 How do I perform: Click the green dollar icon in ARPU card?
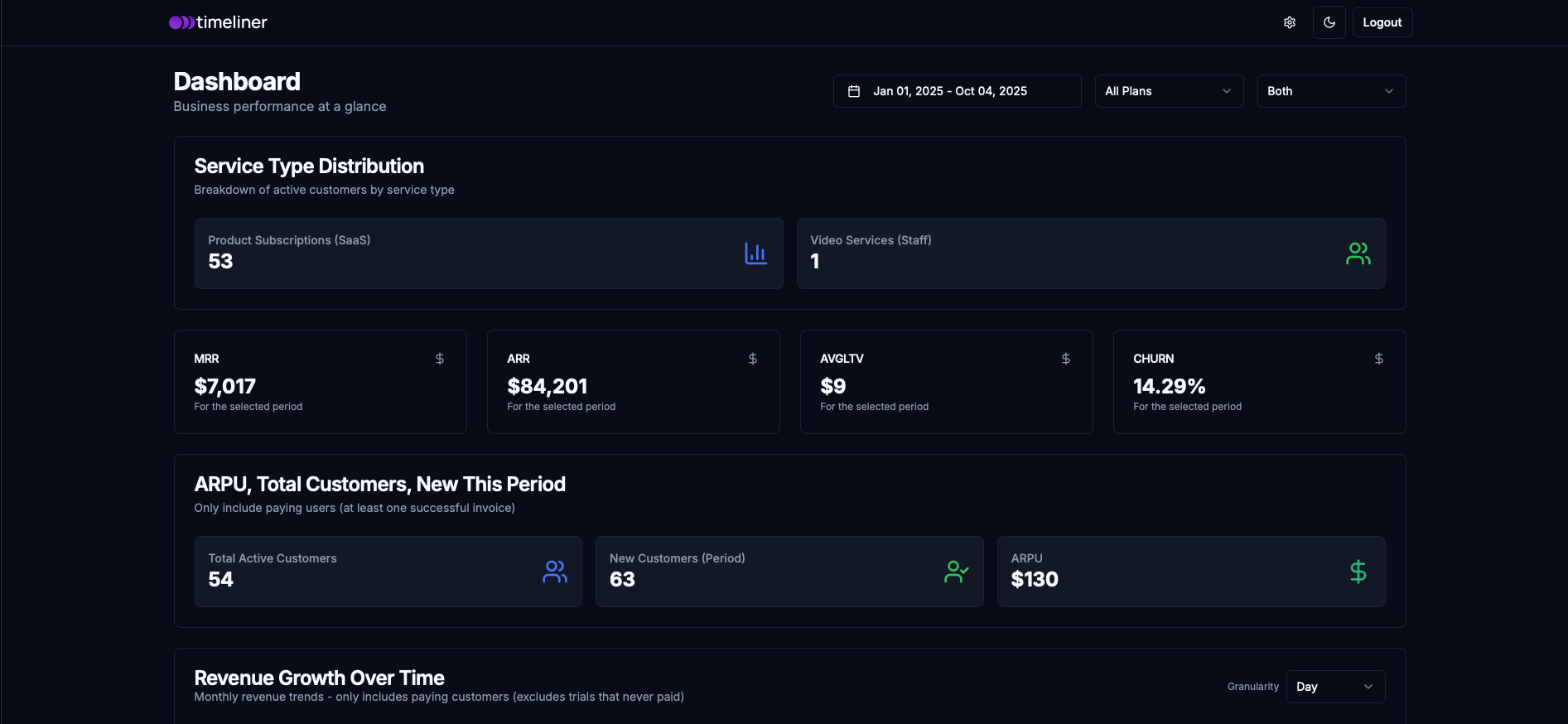coord(1358,572)
